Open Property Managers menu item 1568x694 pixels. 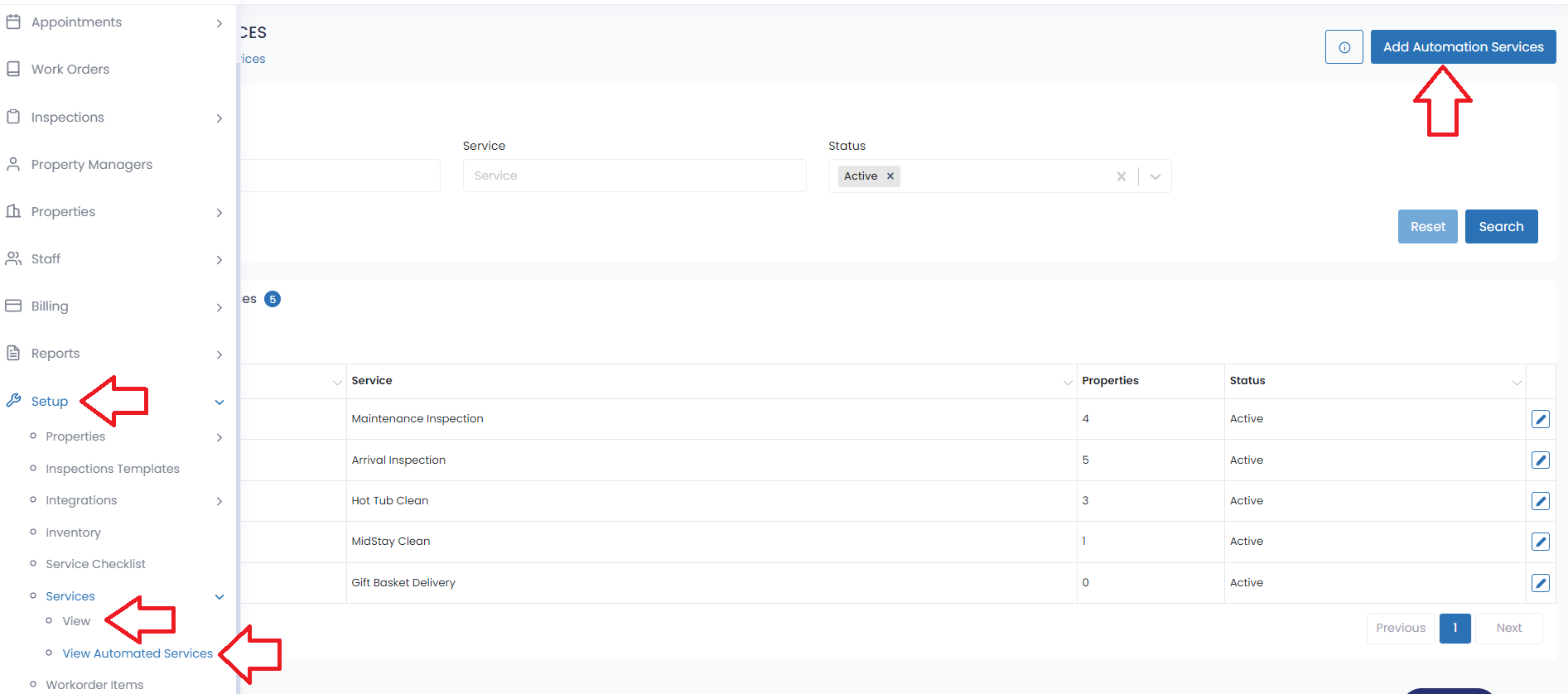92,165
